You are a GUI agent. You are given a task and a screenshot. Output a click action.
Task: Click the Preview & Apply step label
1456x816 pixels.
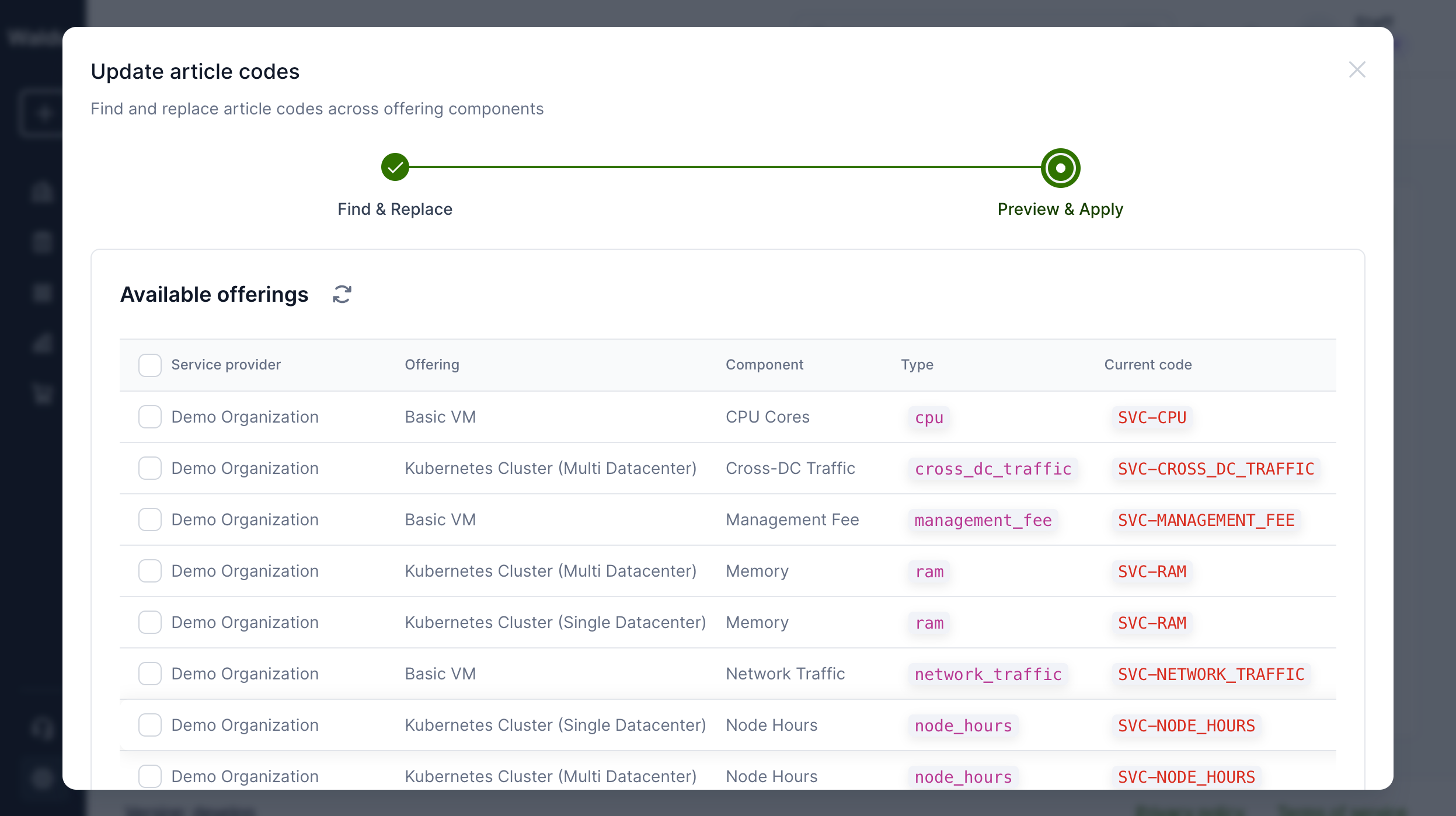pos(1060,210)
